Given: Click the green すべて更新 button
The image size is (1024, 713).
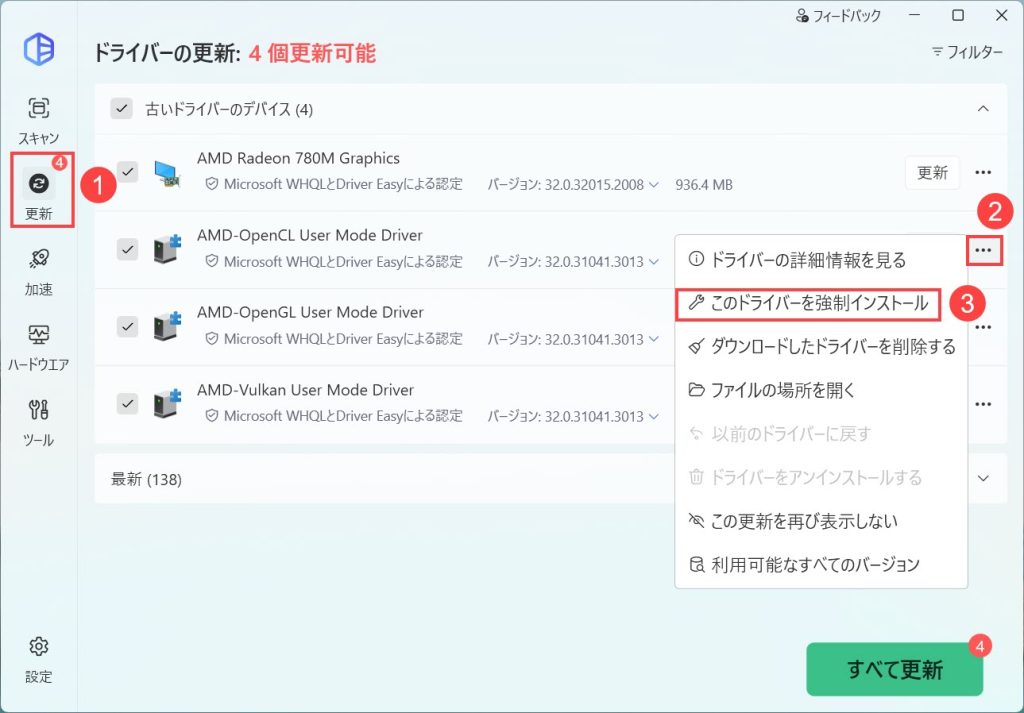Looking at the screenshot, I should (x=894, y=669).
